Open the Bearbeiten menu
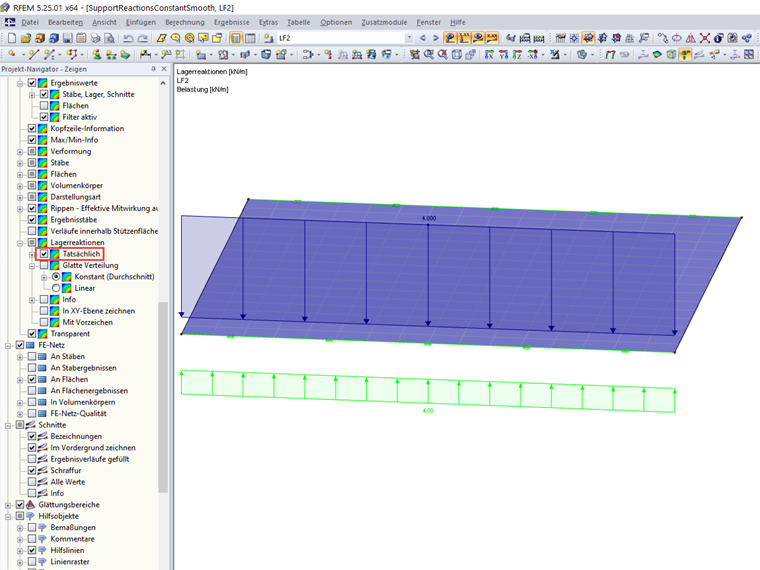 pos(65,22)
